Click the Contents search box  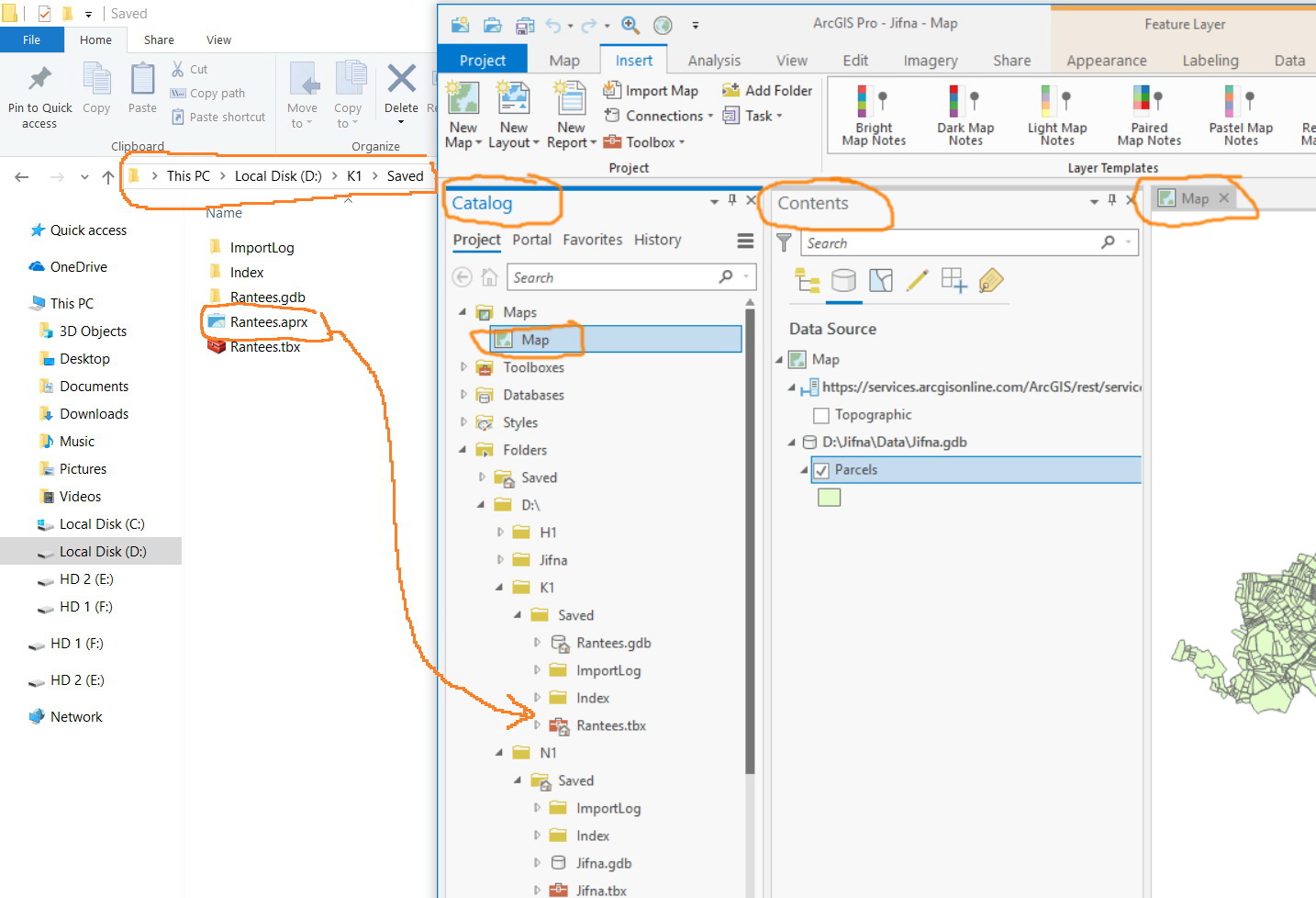pos(969,242)
